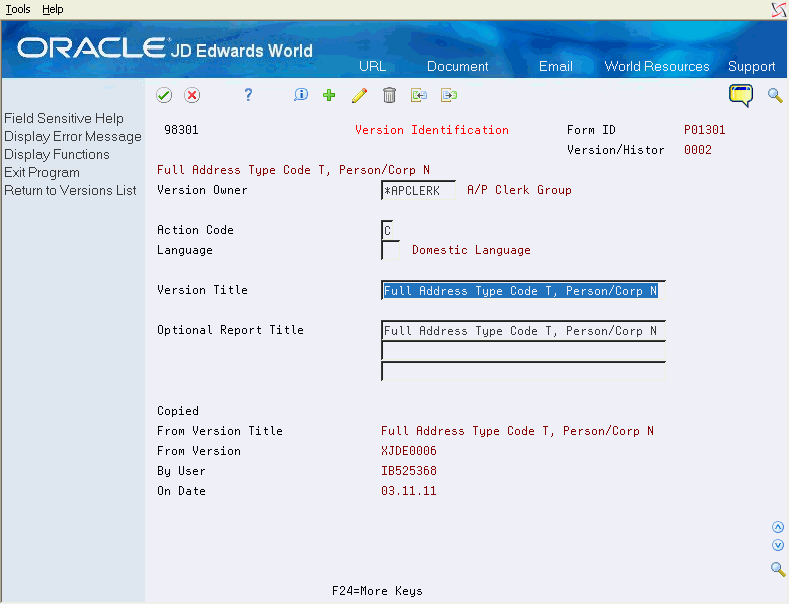Choose Return to Versions List
This screenshot has width=789, height=604.
70,191
